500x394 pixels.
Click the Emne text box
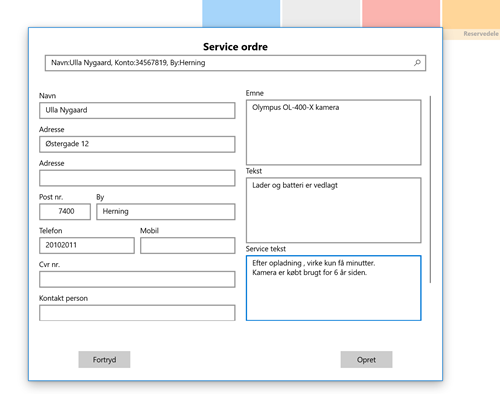pos(334,132)
